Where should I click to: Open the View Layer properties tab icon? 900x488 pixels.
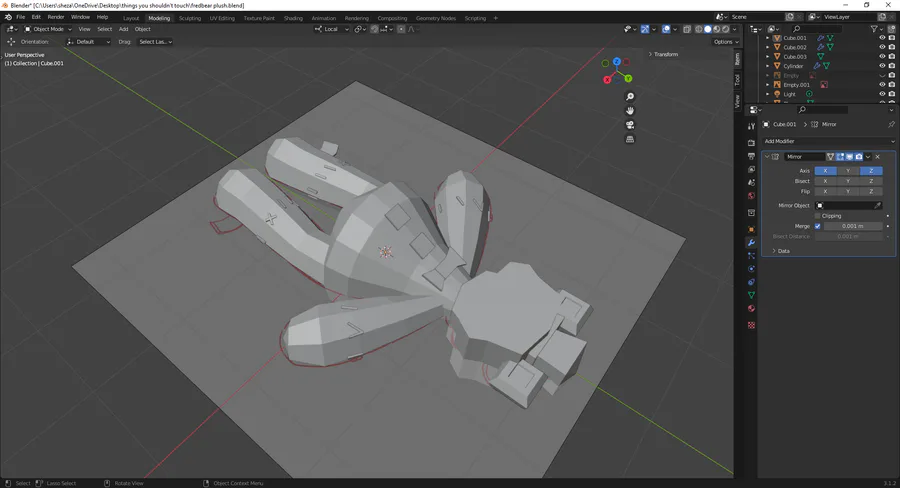pos(751,169)
